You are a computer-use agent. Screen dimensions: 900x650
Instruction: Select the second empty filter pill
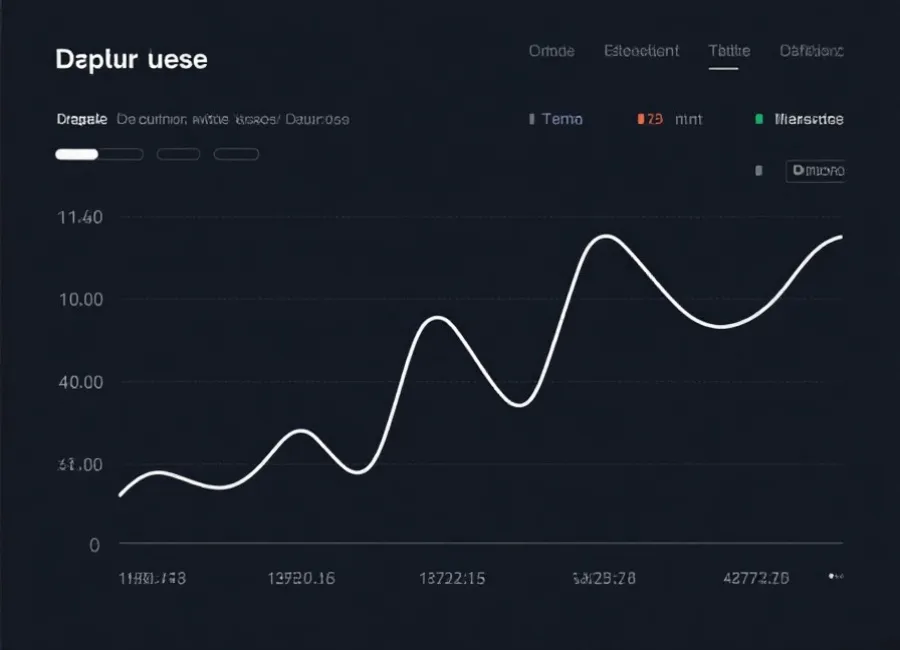click(x=178, y=153)
